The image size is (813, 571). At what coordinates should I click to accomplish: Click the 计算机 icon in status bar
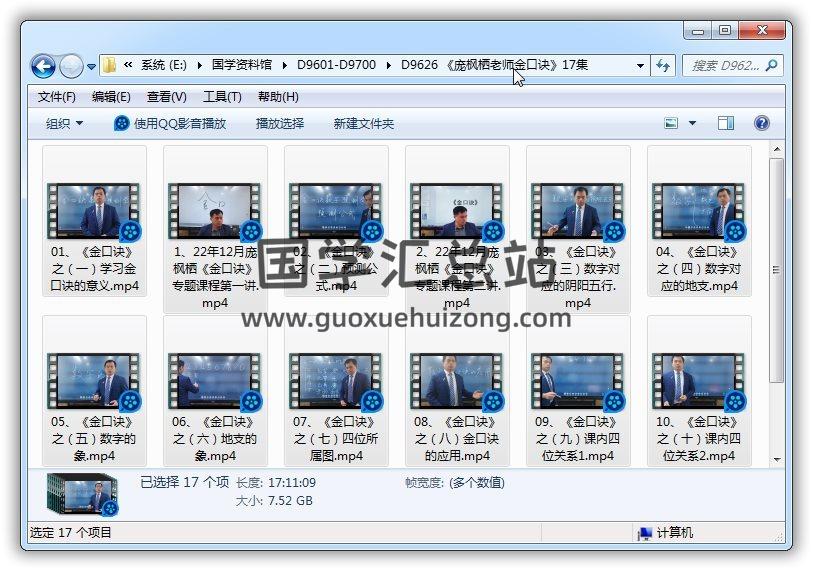[x=645, y=533]
